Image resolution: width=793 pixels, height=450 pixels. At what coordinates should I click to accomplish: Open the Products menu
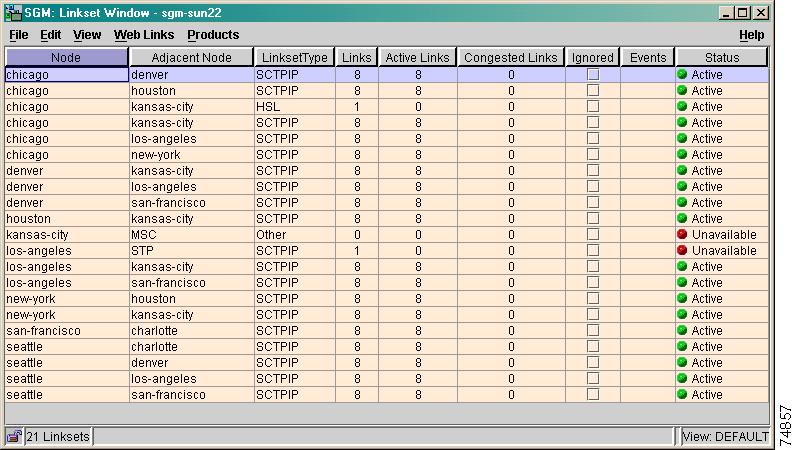213,35
